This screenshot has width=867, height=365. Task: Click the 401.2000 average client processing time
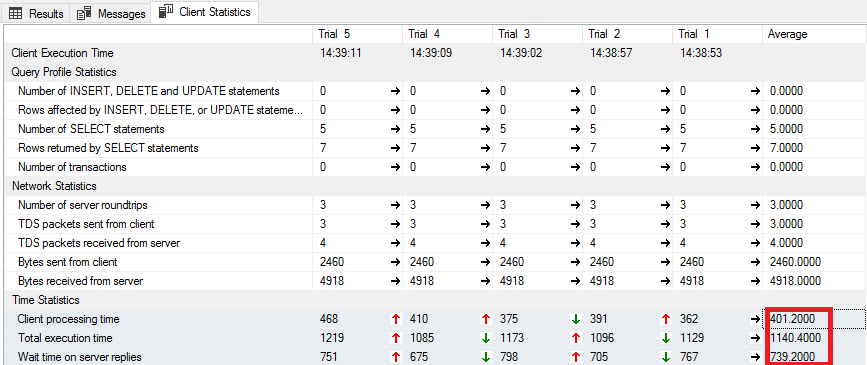pyautogui.click(x=792, y=319)
